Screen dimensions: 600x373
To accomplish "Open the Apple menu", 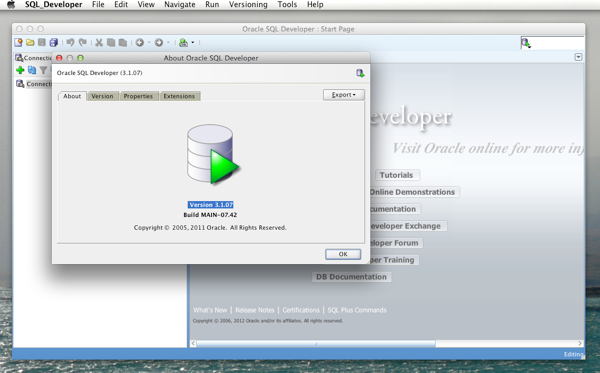I will 11,5.
